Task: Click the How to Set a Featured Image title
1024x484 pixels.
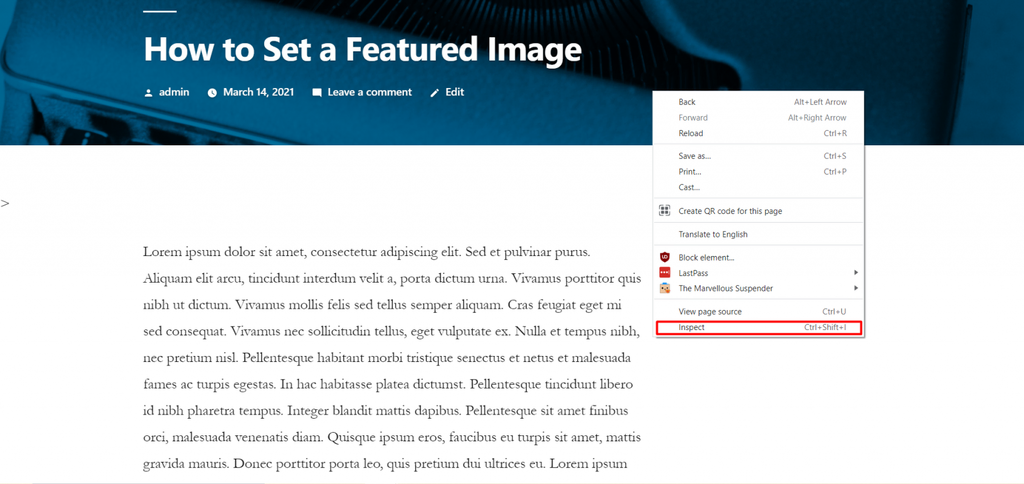Action: tap(362, 49)
